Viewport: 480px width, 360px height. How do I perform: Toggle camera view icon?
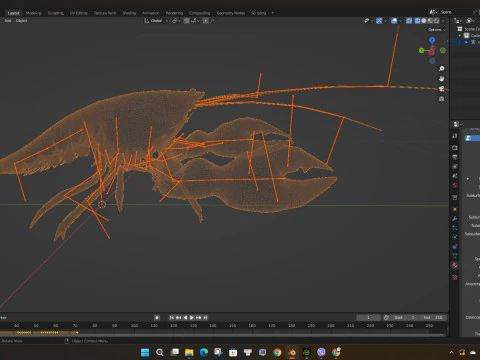click(x=441, y=89)
